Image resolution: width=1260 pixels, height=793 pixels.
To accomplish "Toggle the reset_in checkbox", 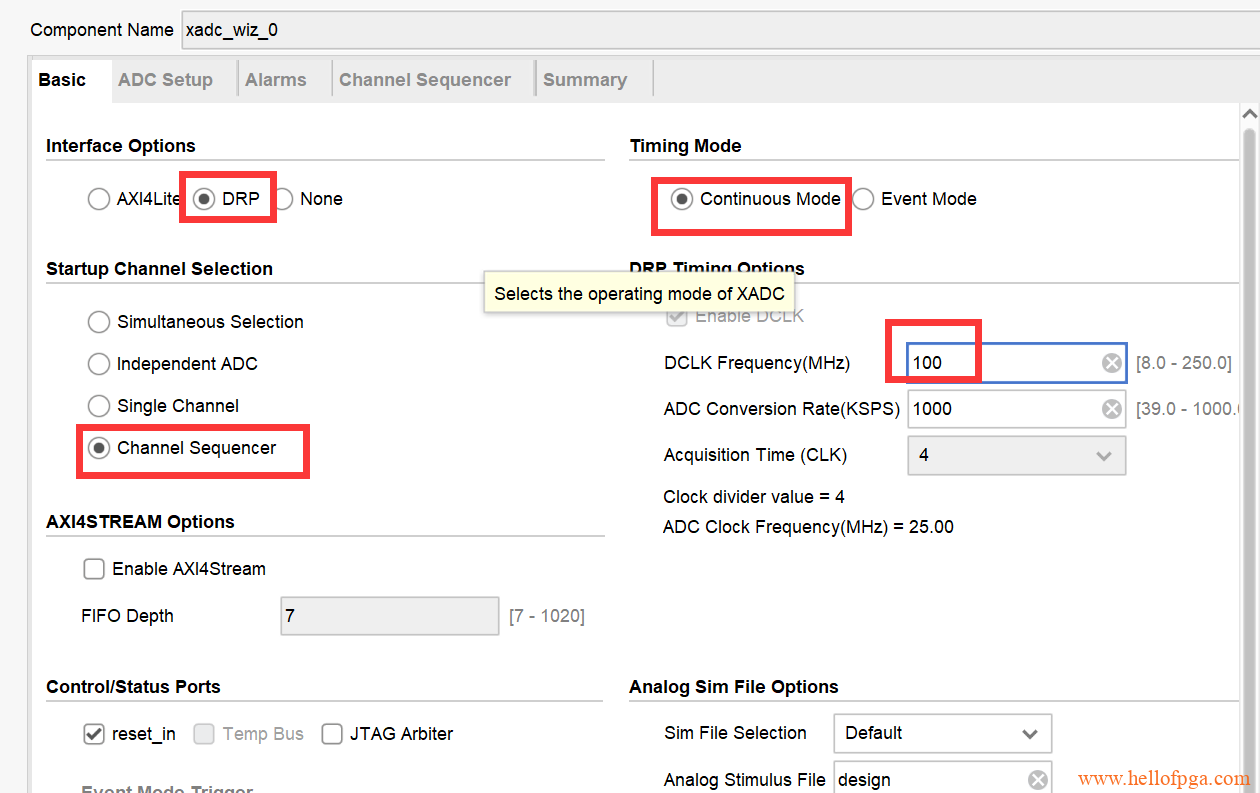I will (94, 734).
